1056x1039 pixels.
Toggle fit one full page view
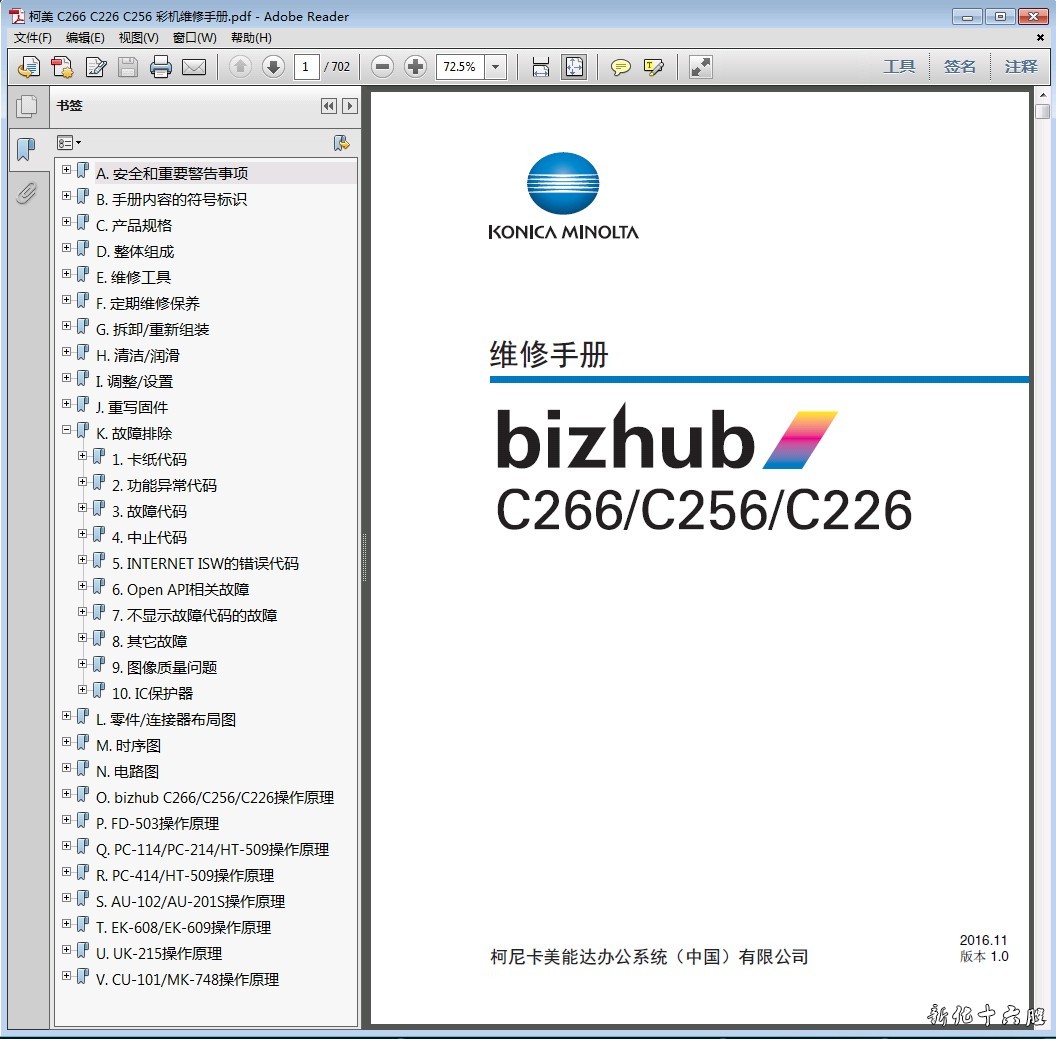(574, 67)
